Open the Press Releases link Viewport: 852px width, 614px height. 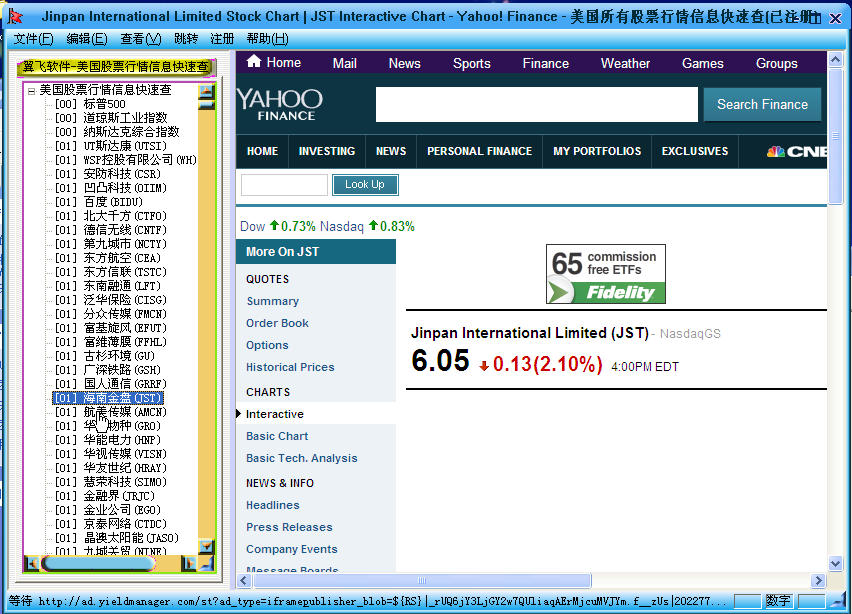tap(289, 527)
